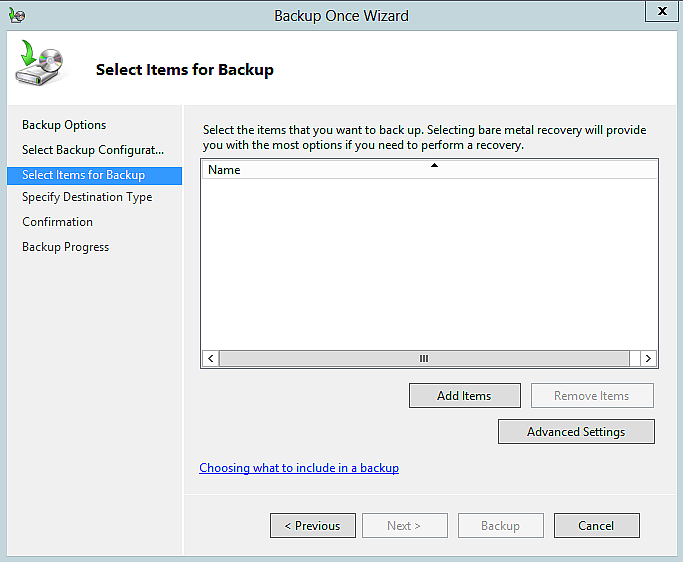The image size is (683, 562).
Task: Close the wizard window with X
Action: (x=662, y=11)
